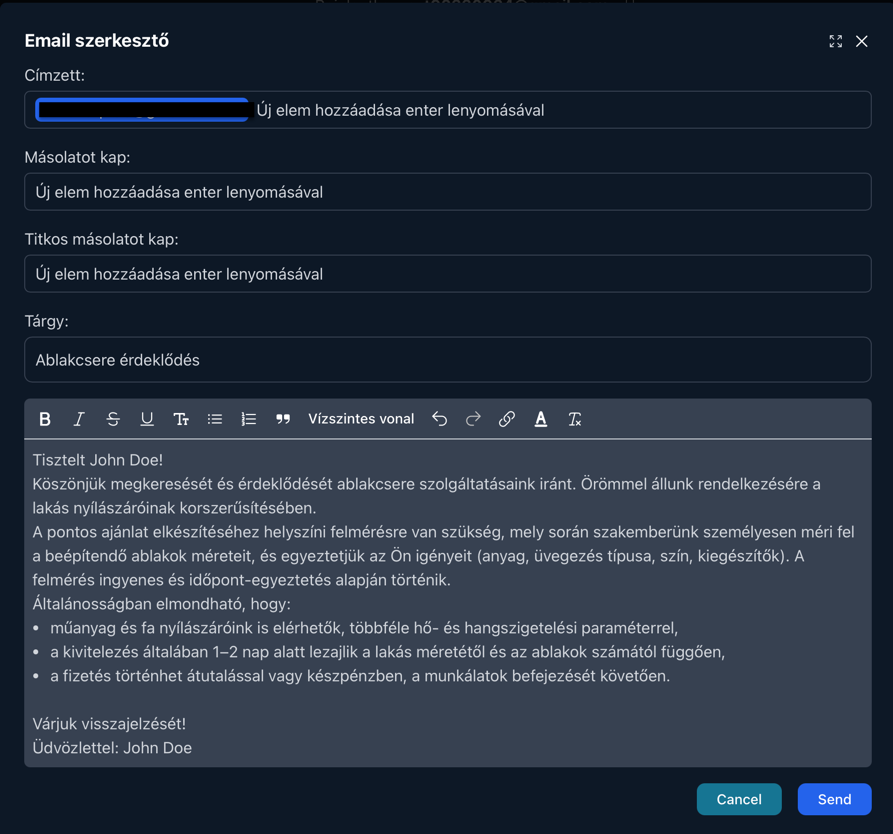Toggle bold formatting in editor toolbar

point(45,419)
